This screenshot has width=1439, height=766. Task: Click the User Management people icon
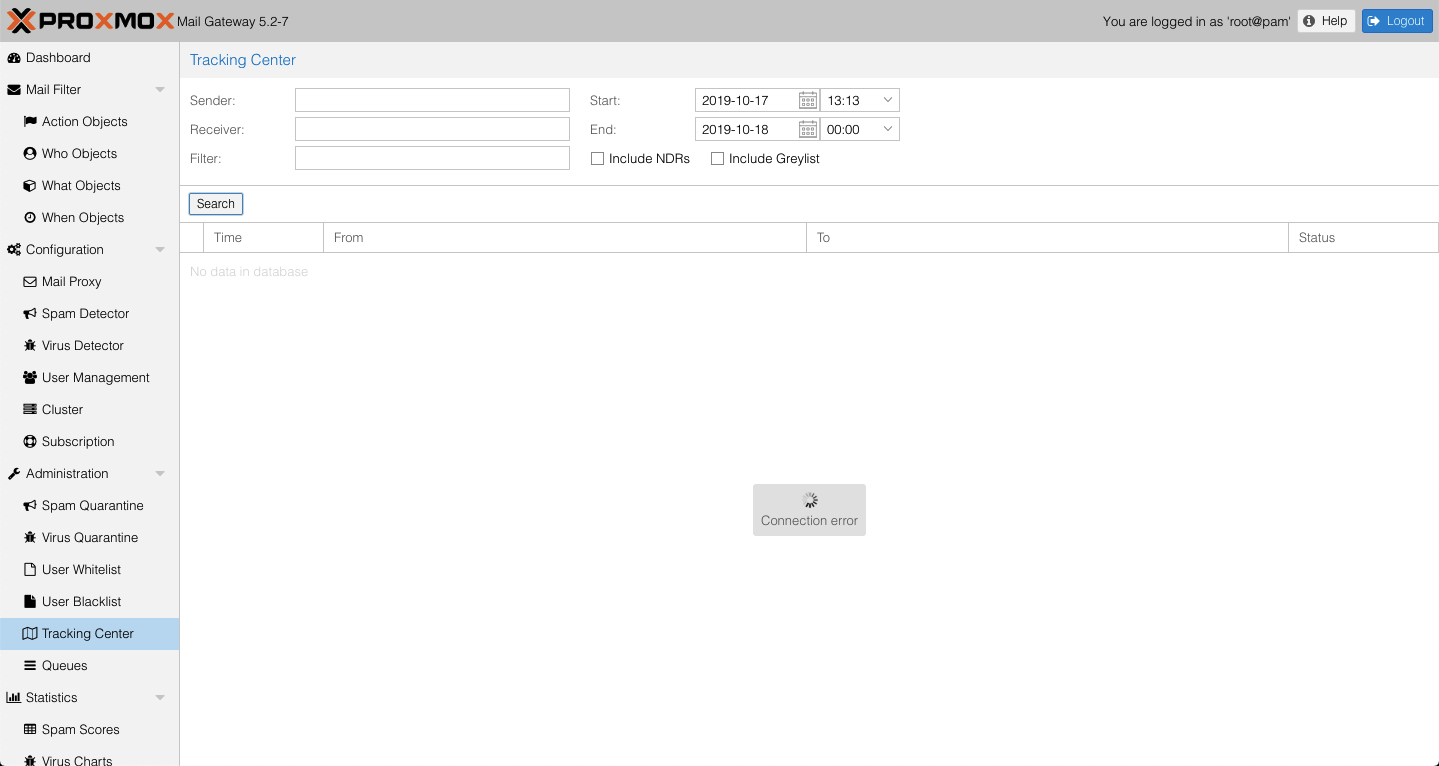(x=30, y=378)
